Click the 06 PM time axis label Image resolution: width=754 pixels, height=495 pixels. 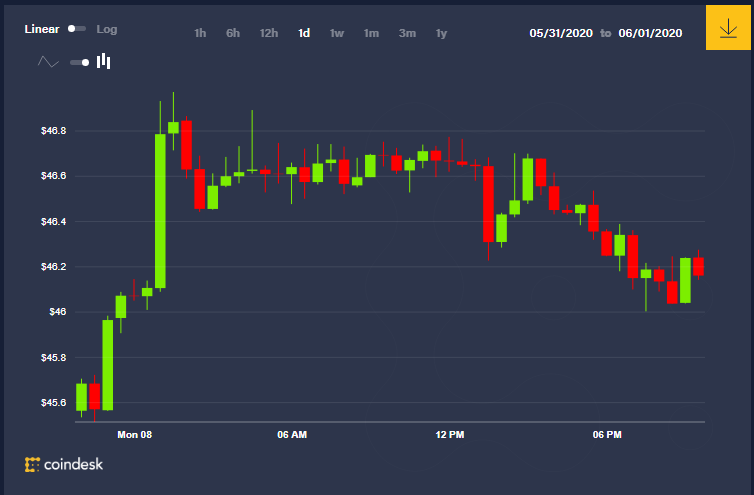[607, 435]
